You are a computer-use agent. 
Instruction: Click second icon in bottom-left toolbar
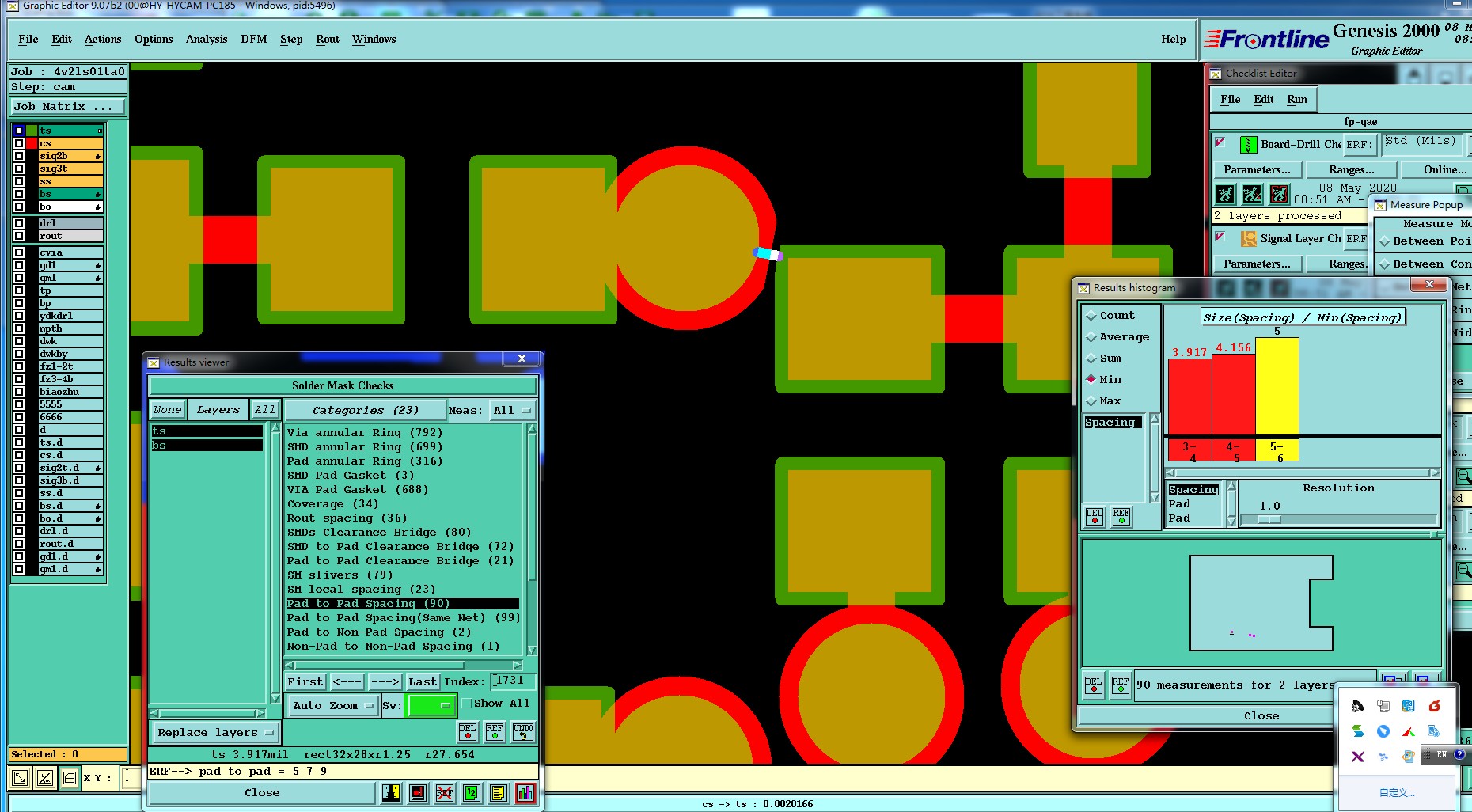[45, 778]
